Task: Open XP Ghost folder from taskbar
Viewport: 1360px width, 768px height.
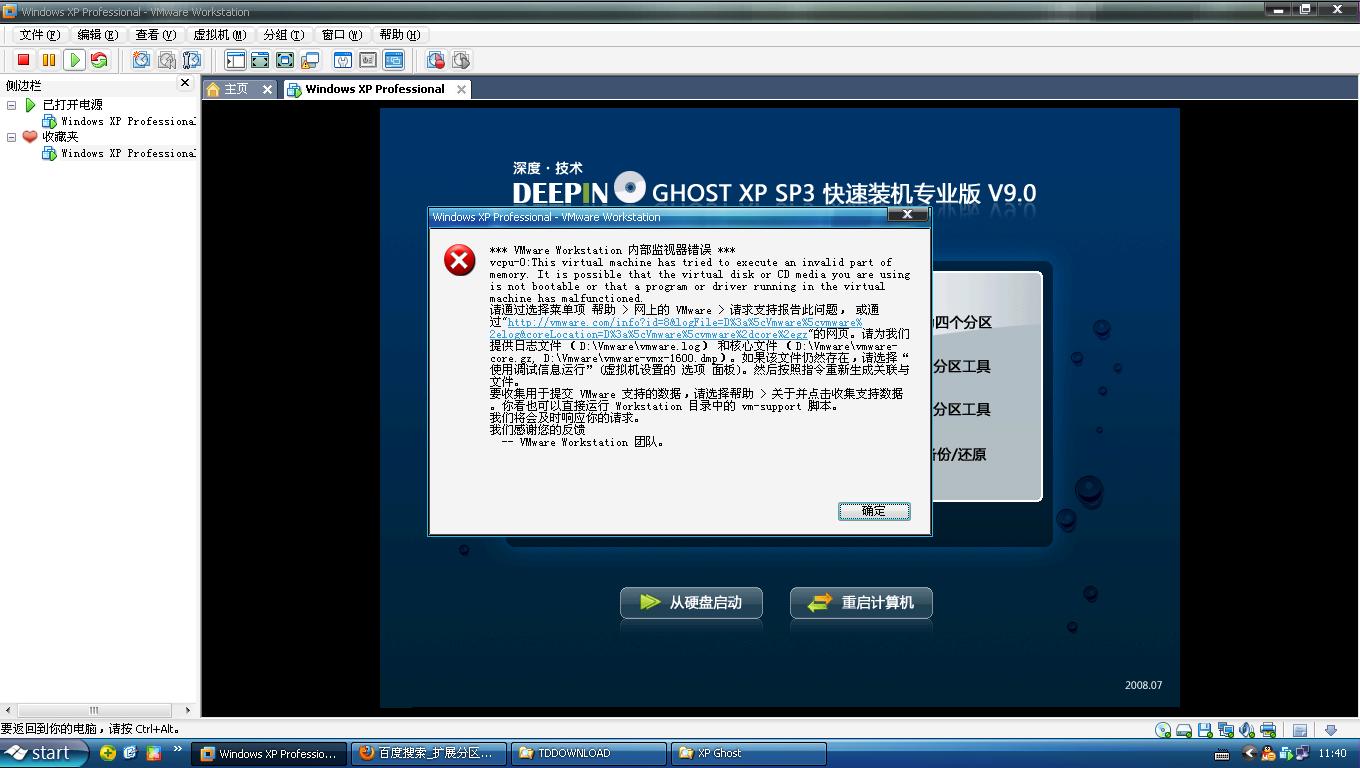Action: point(748,753)
